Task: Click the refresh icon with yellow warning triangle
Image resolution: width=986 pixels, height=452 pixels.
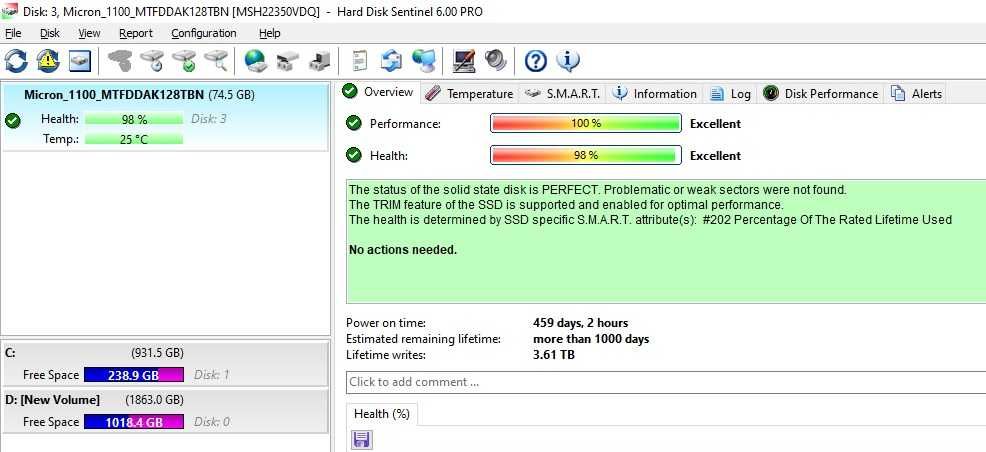Action: [x=48, y=60]
